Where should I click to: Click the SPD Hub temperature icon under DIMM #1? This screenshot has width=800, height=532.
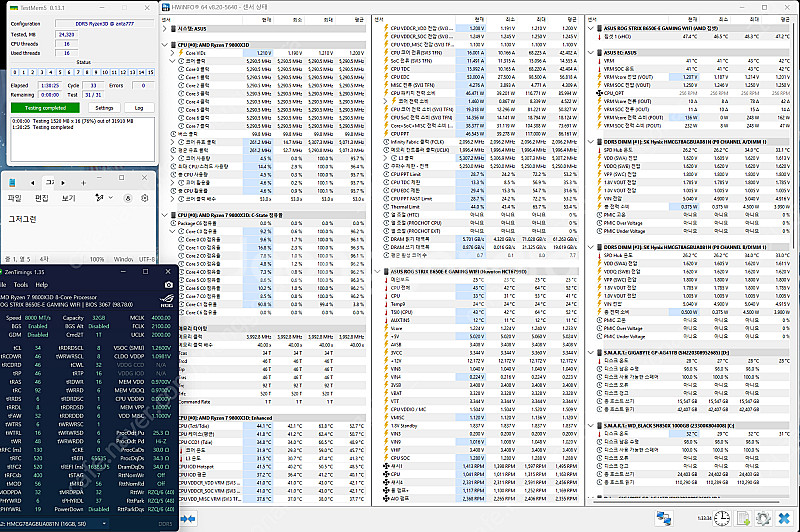pyautogui.click(x=599, y=150)
